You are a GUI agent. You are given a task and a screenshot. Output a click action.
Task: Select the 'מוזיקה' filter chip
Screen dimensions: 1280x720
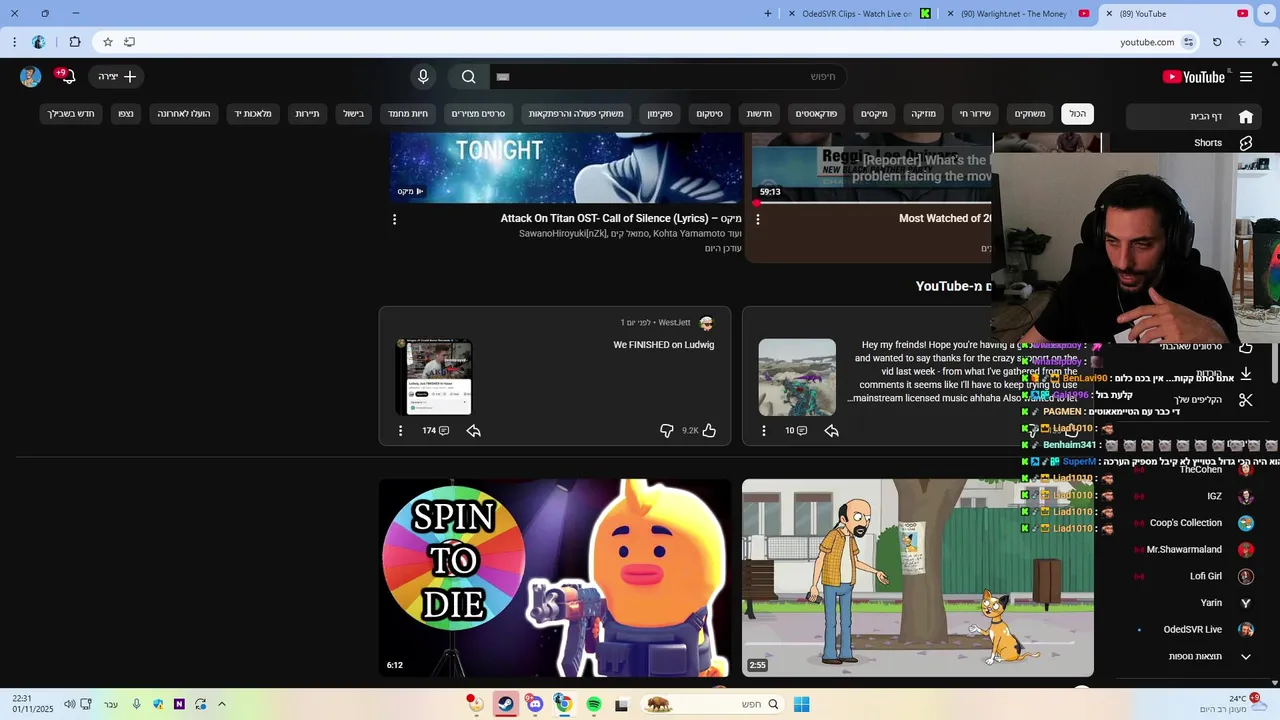pyautogui.click(x=923, y=114)
